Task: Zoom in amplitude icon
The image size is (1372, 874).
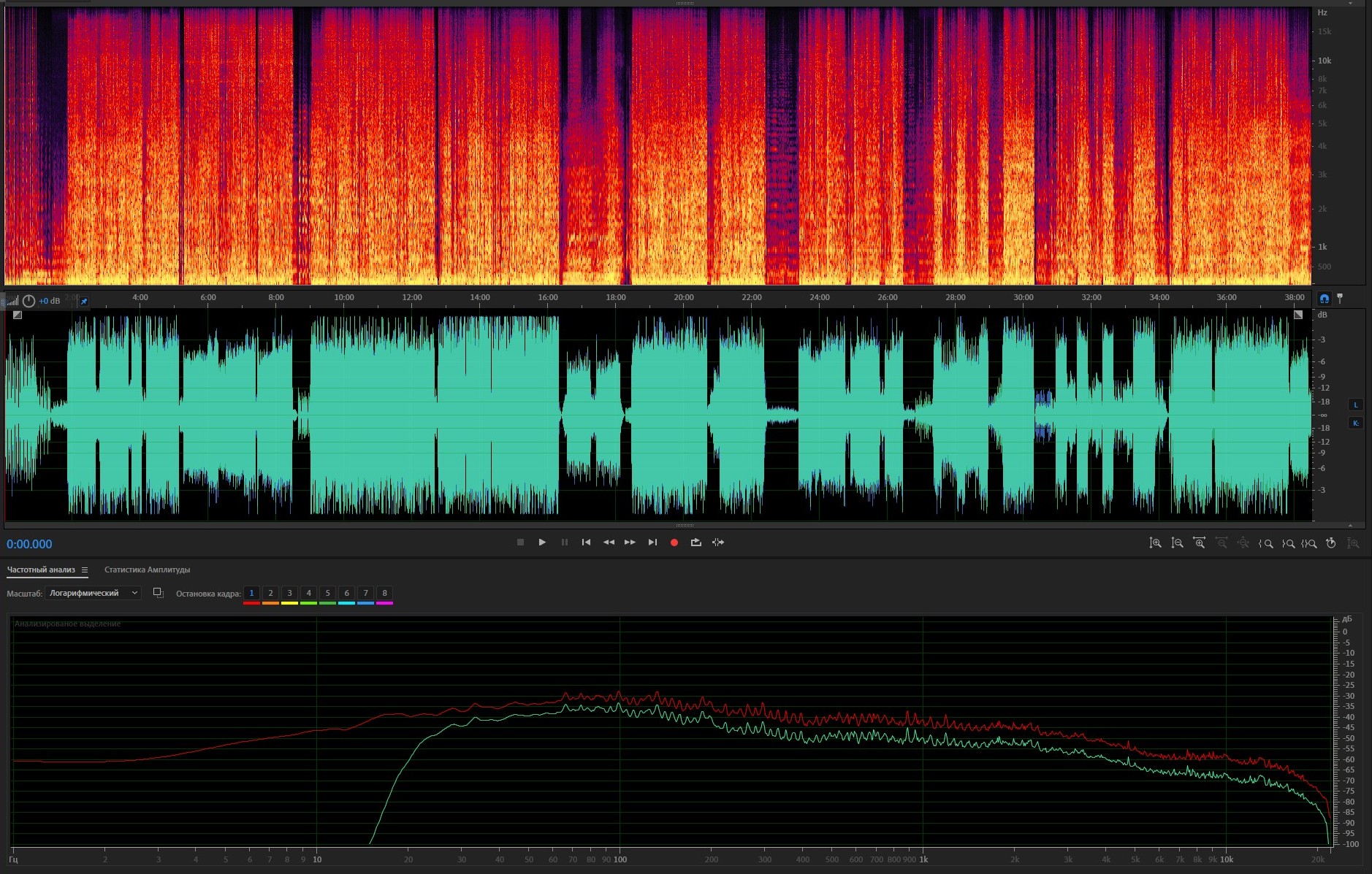Action: [x=1155, y=543]
